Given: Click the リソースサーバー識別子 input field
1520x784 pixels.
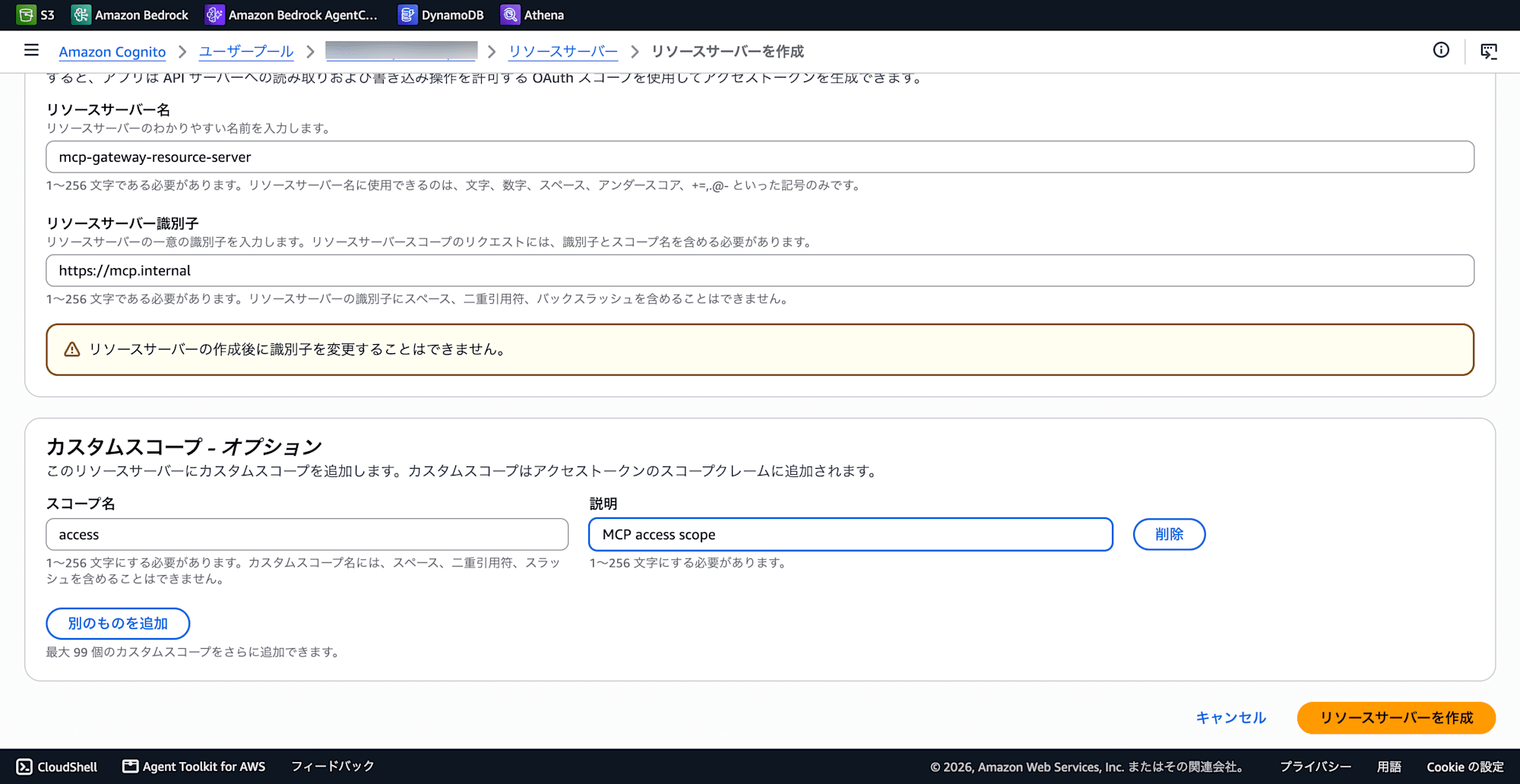Looking at the screenshot, I should [x=760, y=270].
